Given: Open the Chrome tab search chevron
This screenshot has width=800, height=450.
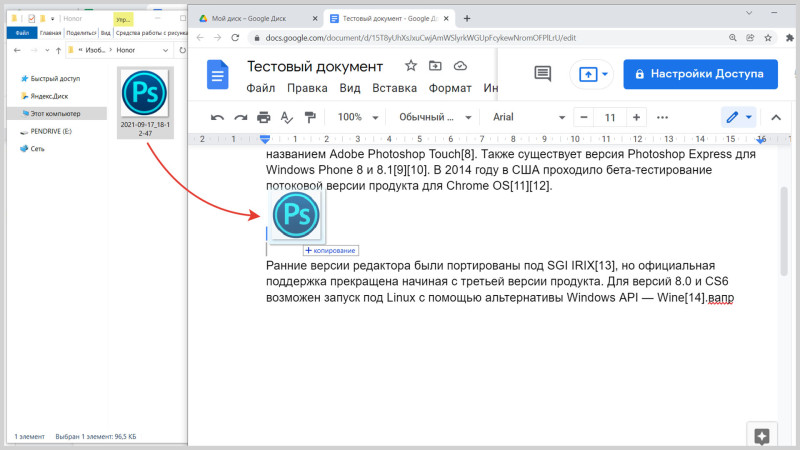Looking at the screenshot, I should pos(749,13).
